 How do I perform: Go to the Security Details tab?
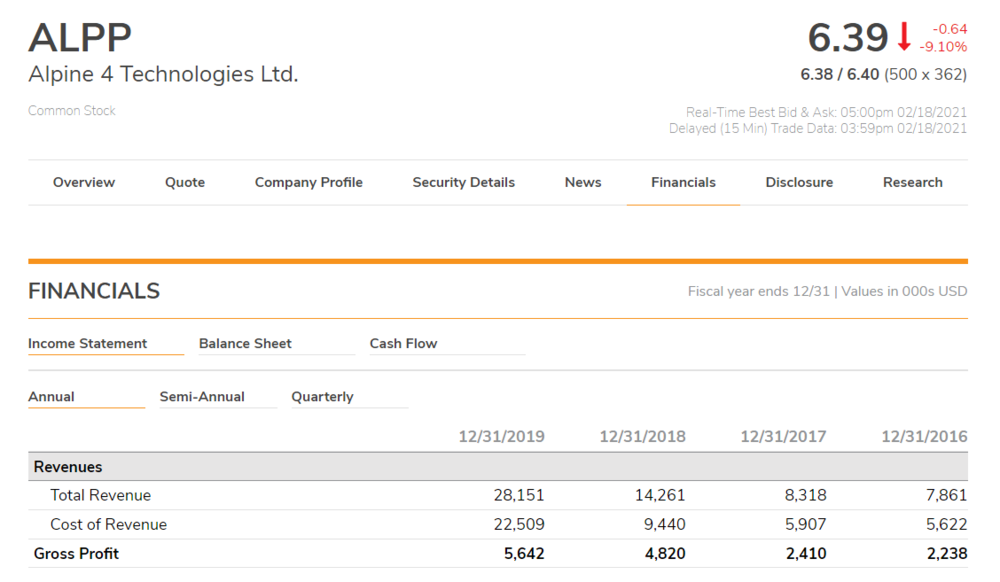point(463,182)
